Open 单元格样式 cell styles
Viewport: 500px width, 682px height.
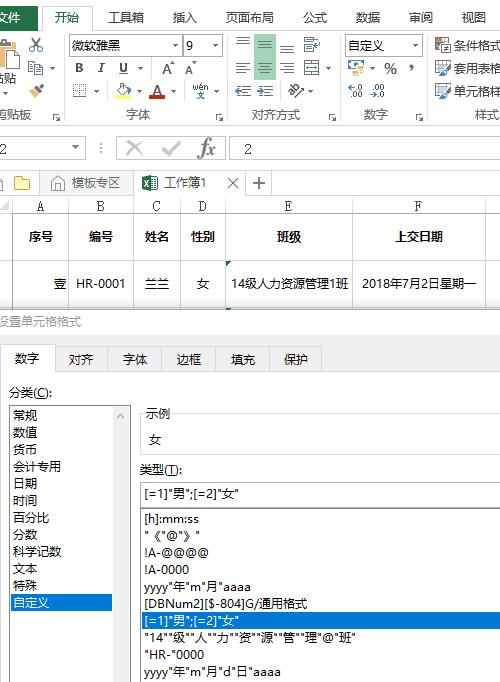[467, 91]
